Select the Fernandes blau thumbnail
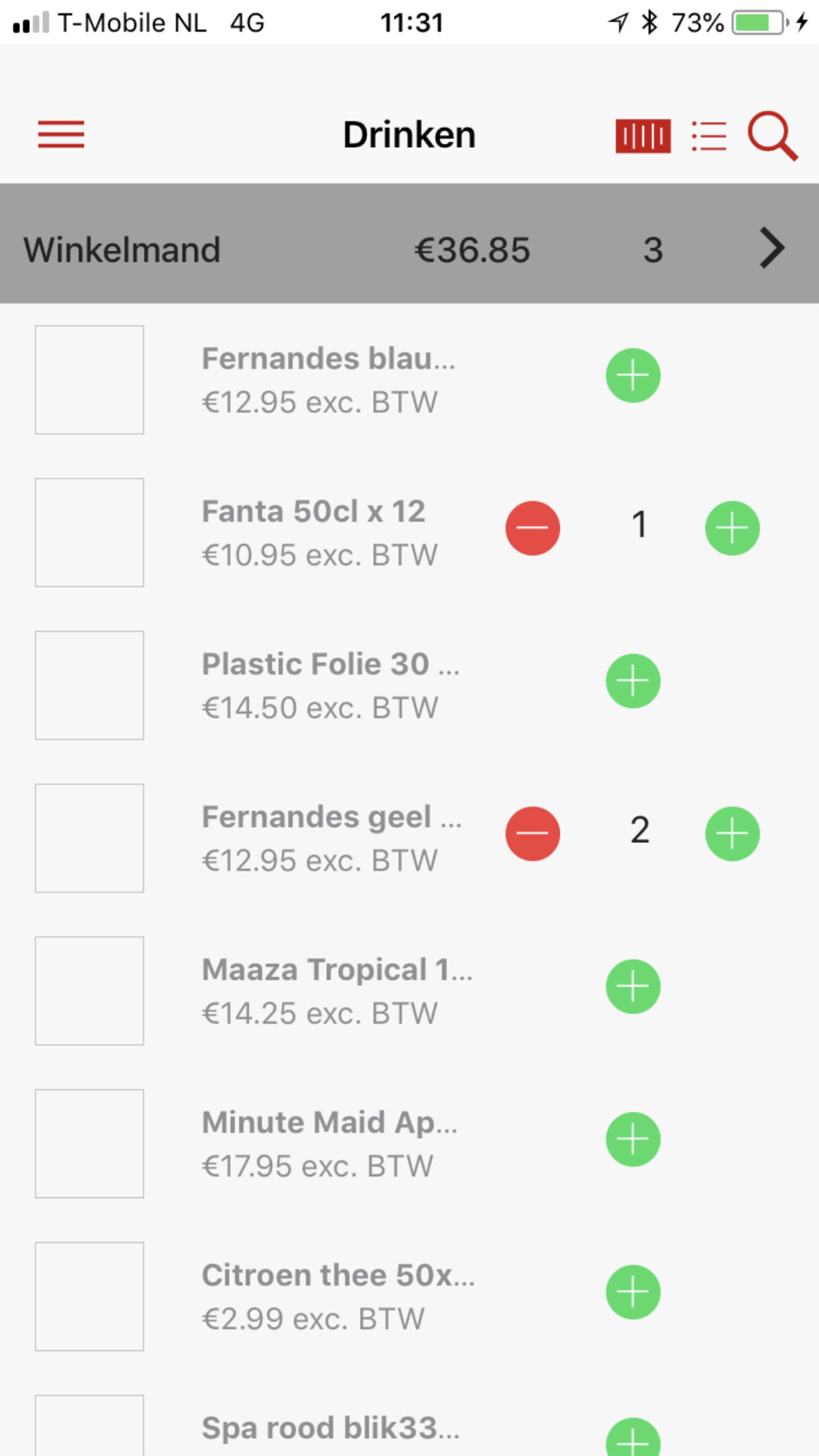 (89, 380)
